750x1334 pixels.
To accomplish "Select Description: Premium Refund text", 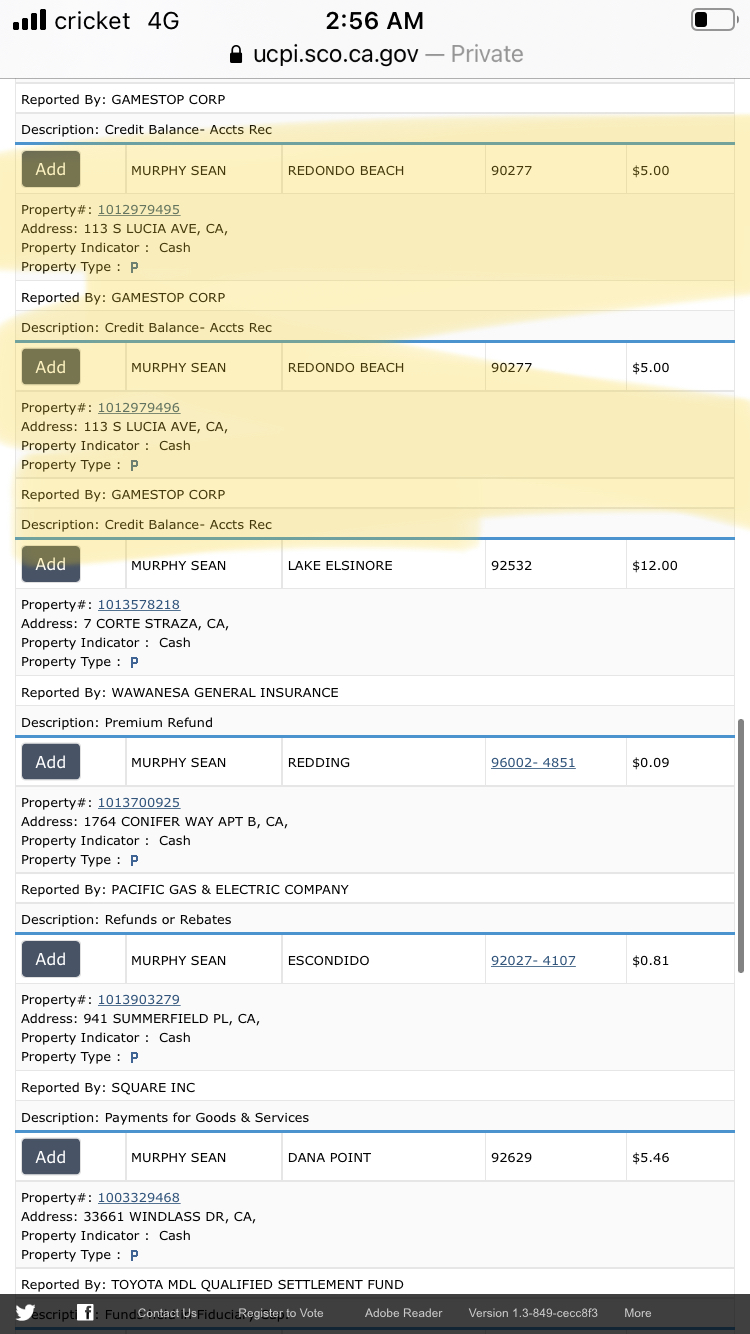I will (117, 722).
